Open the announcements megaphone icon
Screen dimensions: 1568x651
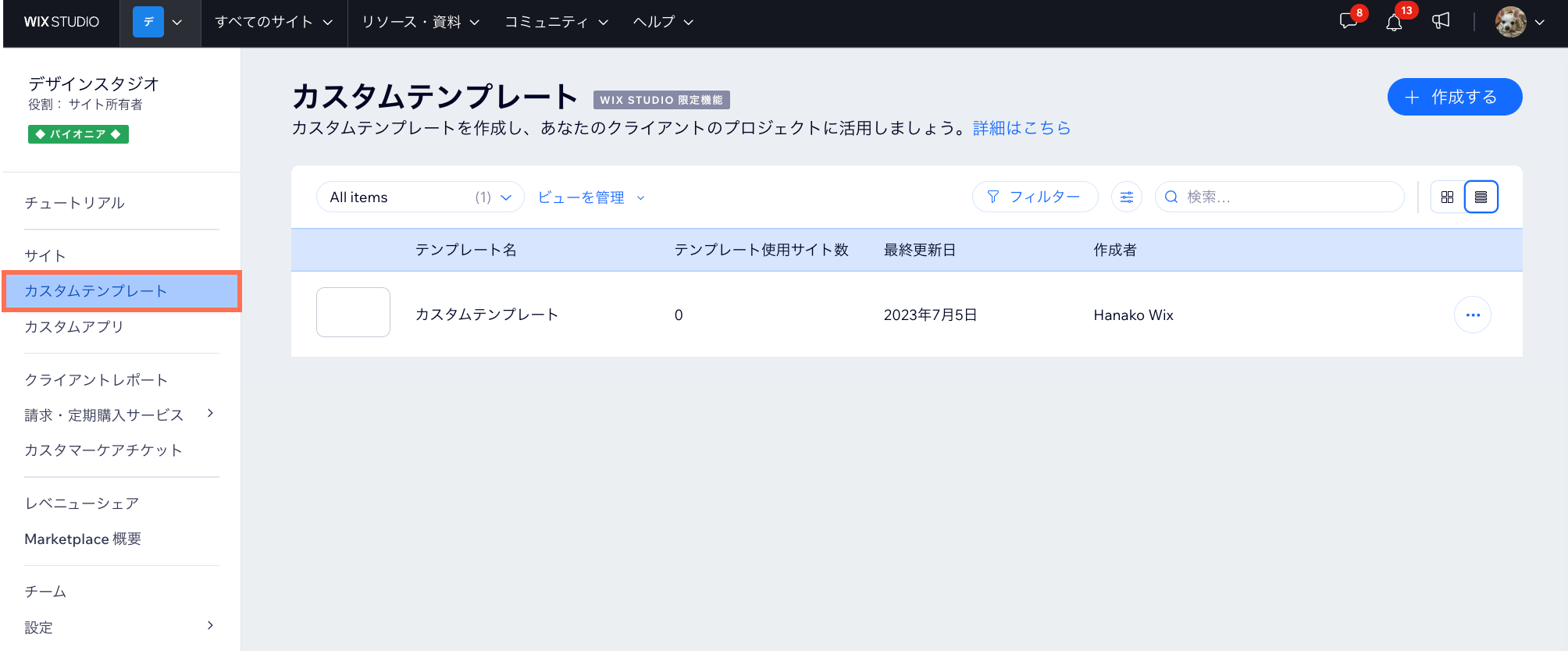[1441, 21]
